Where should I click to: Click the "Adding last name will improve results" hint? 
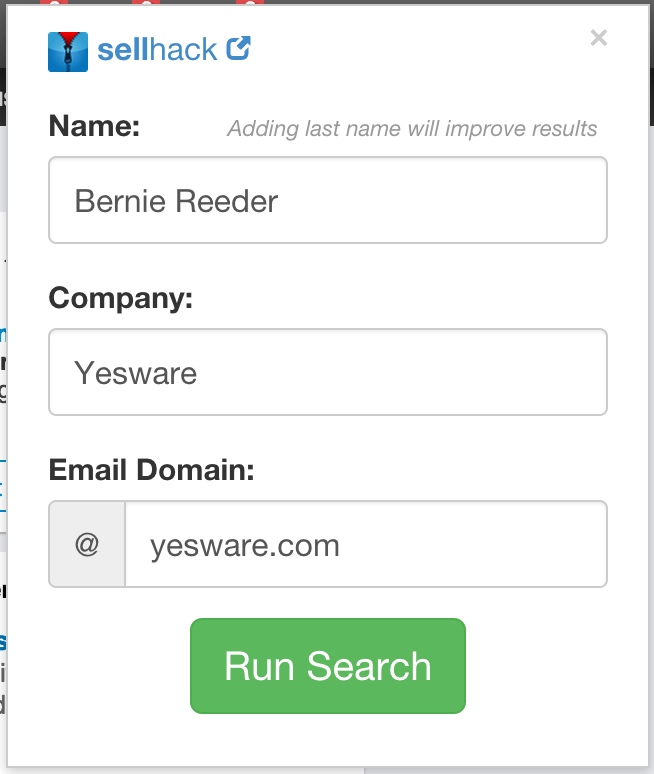pyautogui.click(x=412, y=129)
